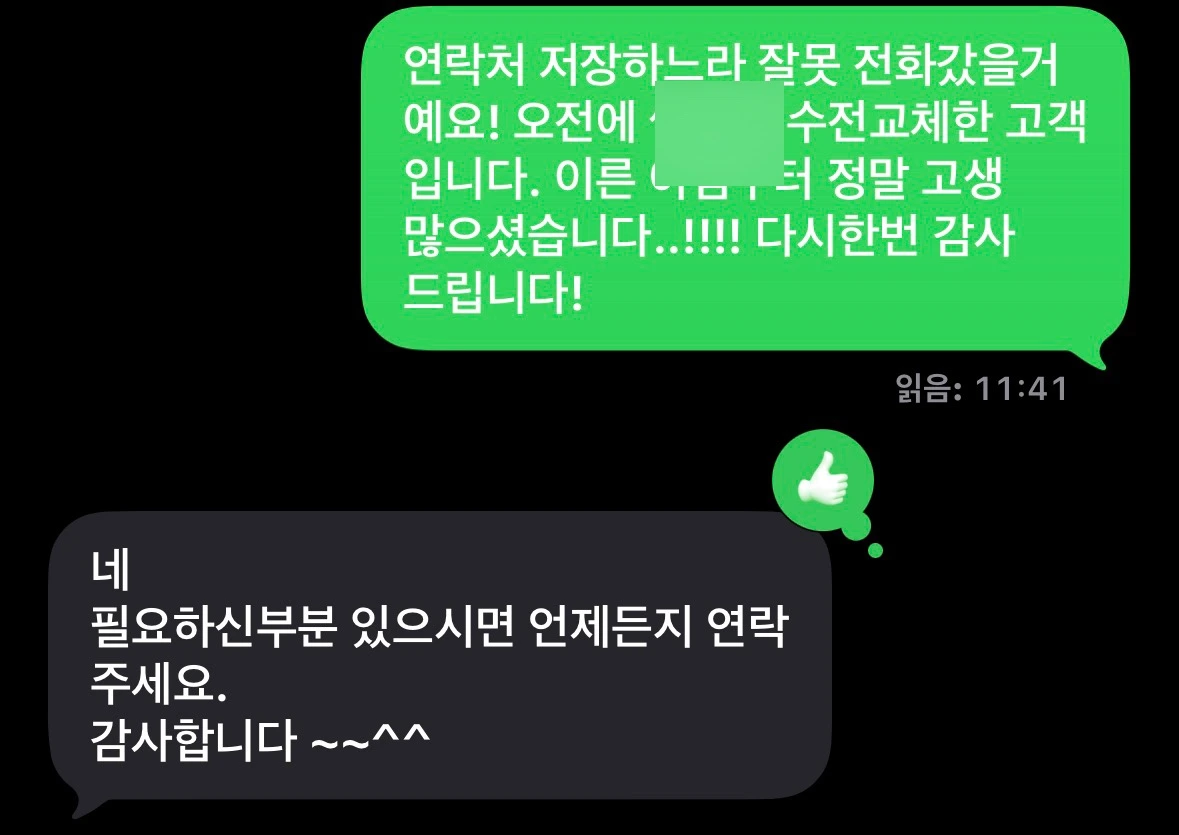Click the '많으셨습니다..!!!! 다시한번 감사' line

pos(709,236)
